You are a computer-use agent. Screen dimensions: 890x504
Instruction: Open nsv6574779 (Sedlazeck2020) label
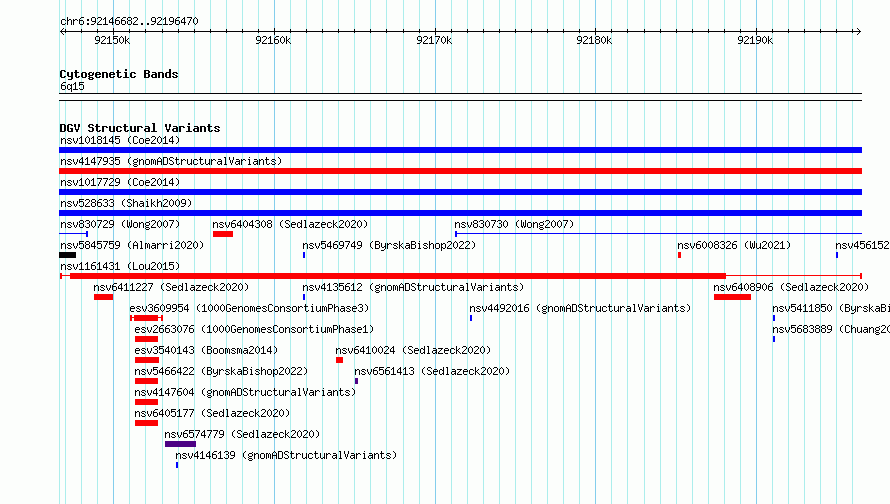coord(242,434)
